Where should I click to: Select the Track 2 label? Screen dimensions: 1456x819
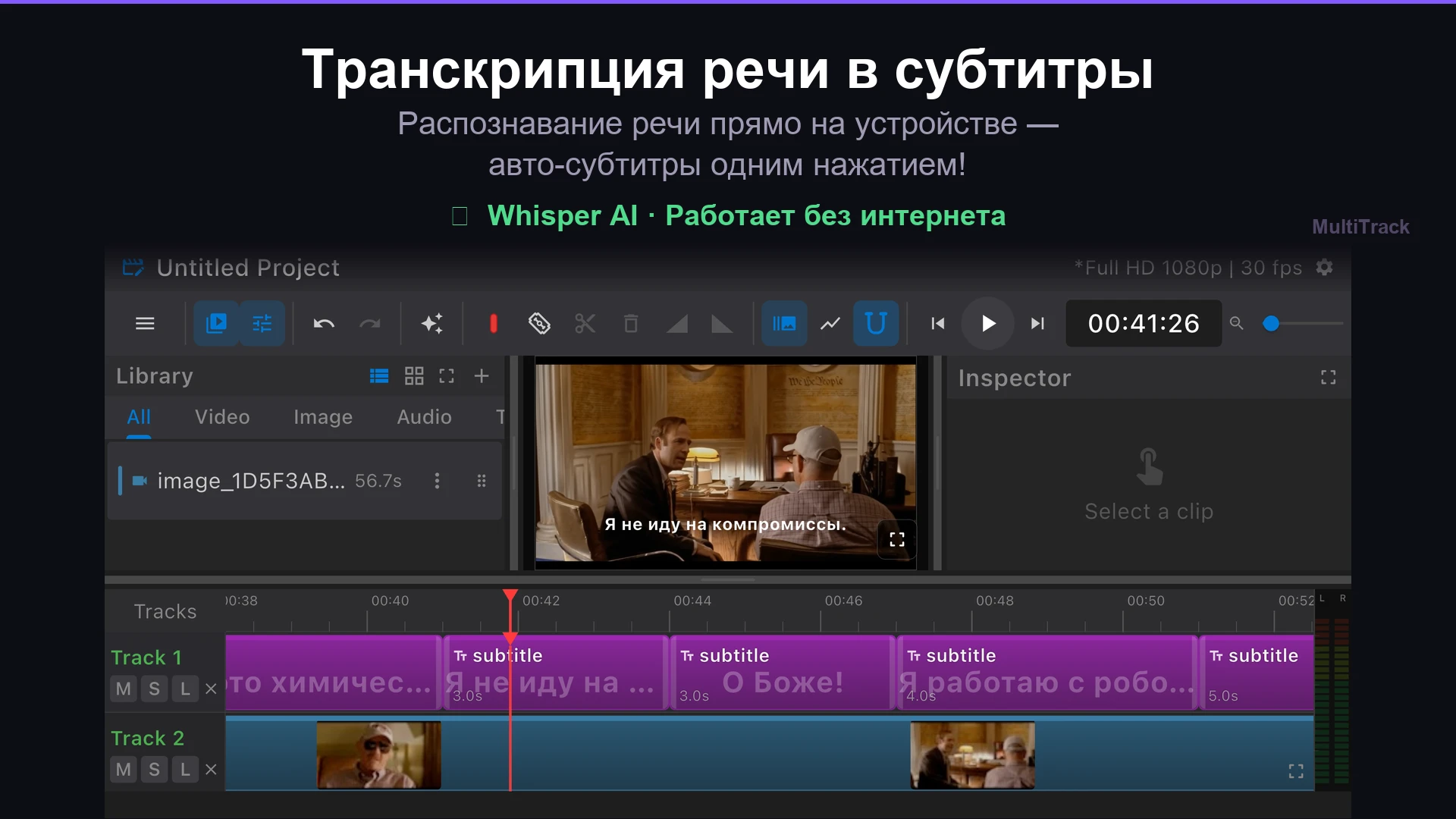click(x=147, y=738)
